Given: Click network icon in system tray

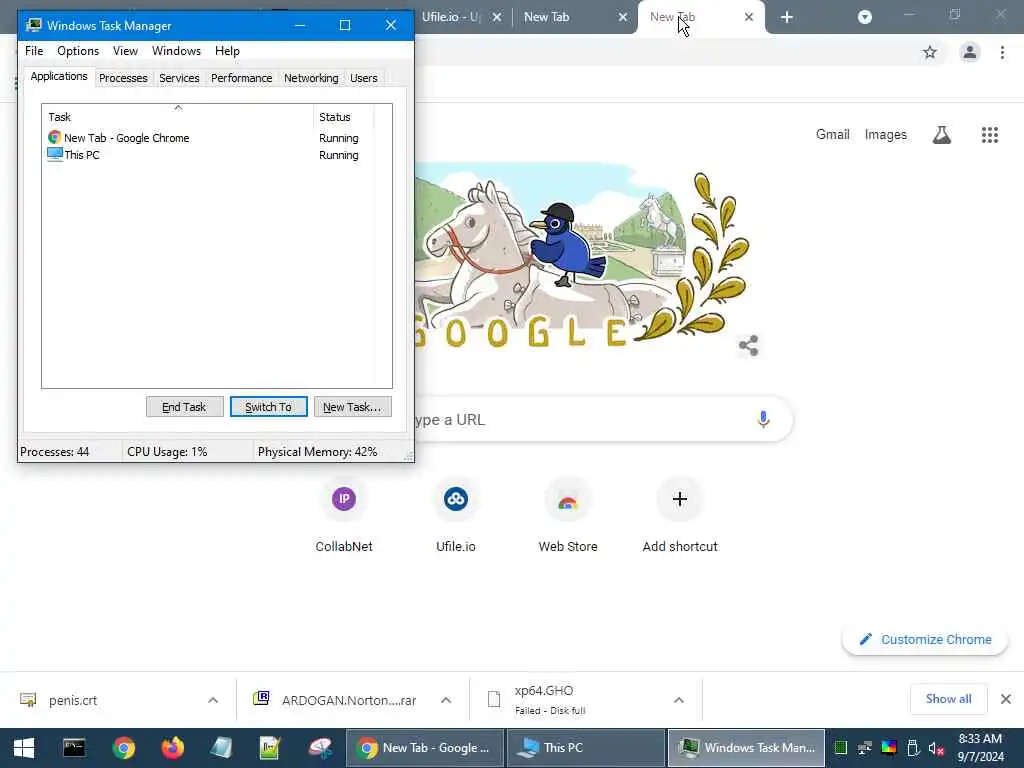Looking at the screenshot, I should click(865, 748).
